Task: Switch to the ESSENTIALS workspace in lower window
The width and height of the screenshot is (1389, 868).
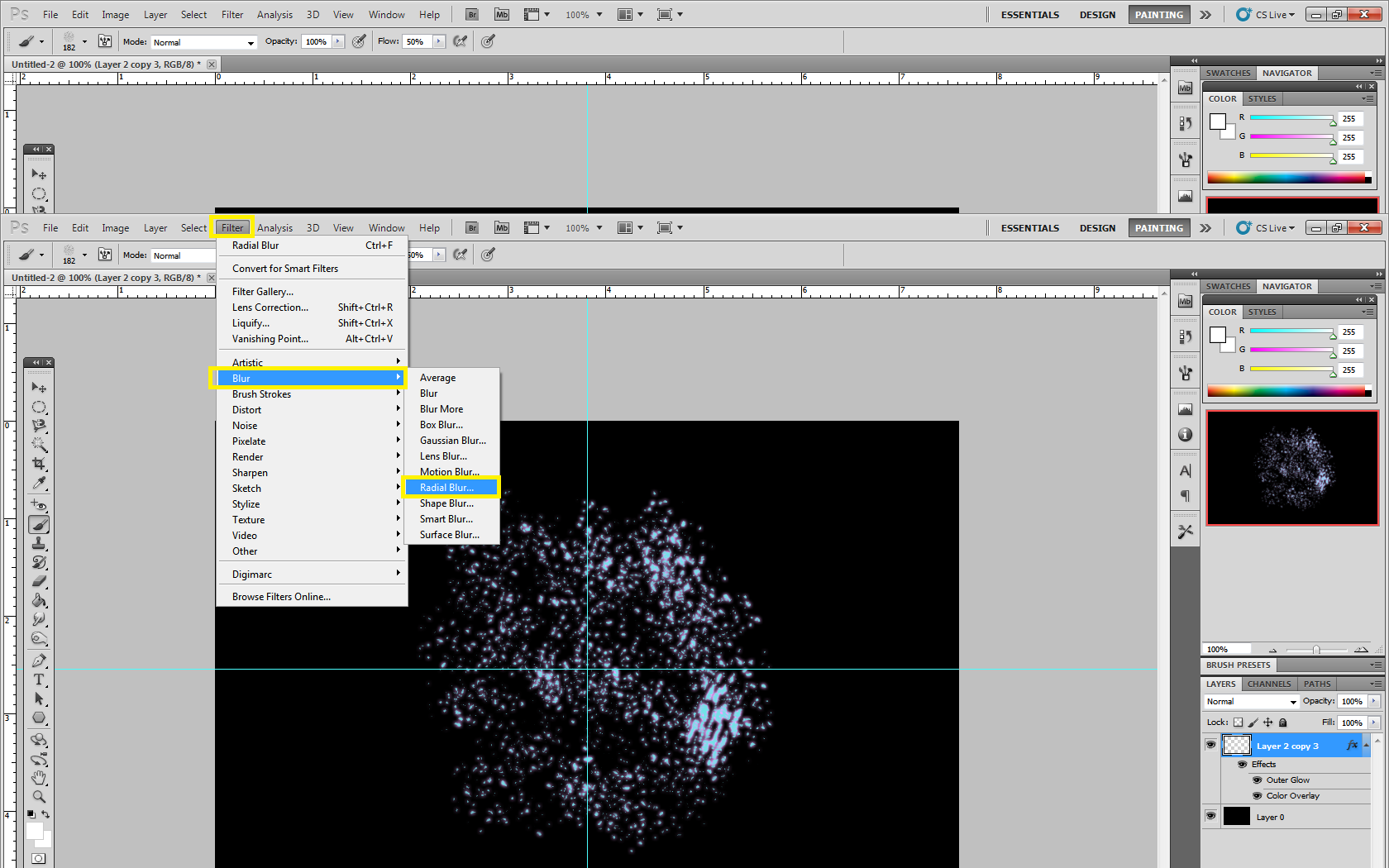Action: 1029,228
